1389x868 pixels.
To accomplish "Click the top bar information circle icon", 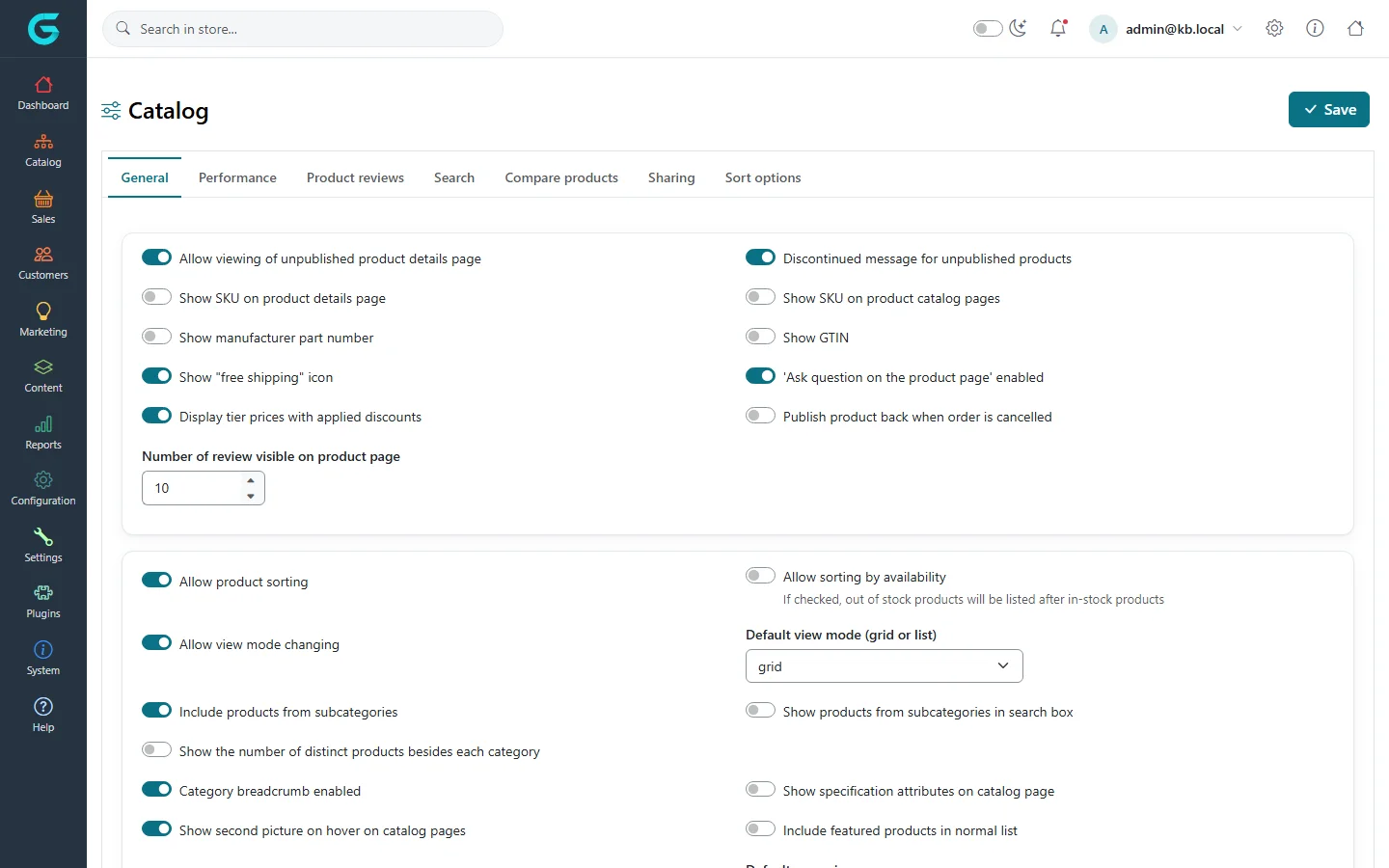I will [x=1315, y=28].
